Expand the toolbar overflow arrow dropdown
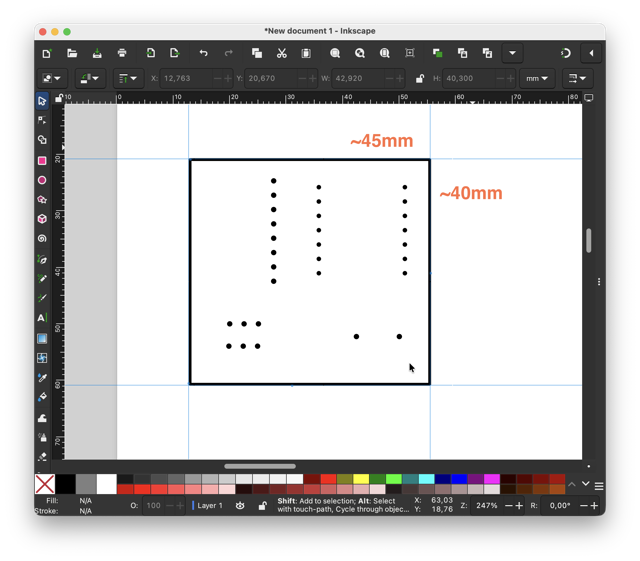This screenshot has height=561, width=640. (x=512, y=53)
